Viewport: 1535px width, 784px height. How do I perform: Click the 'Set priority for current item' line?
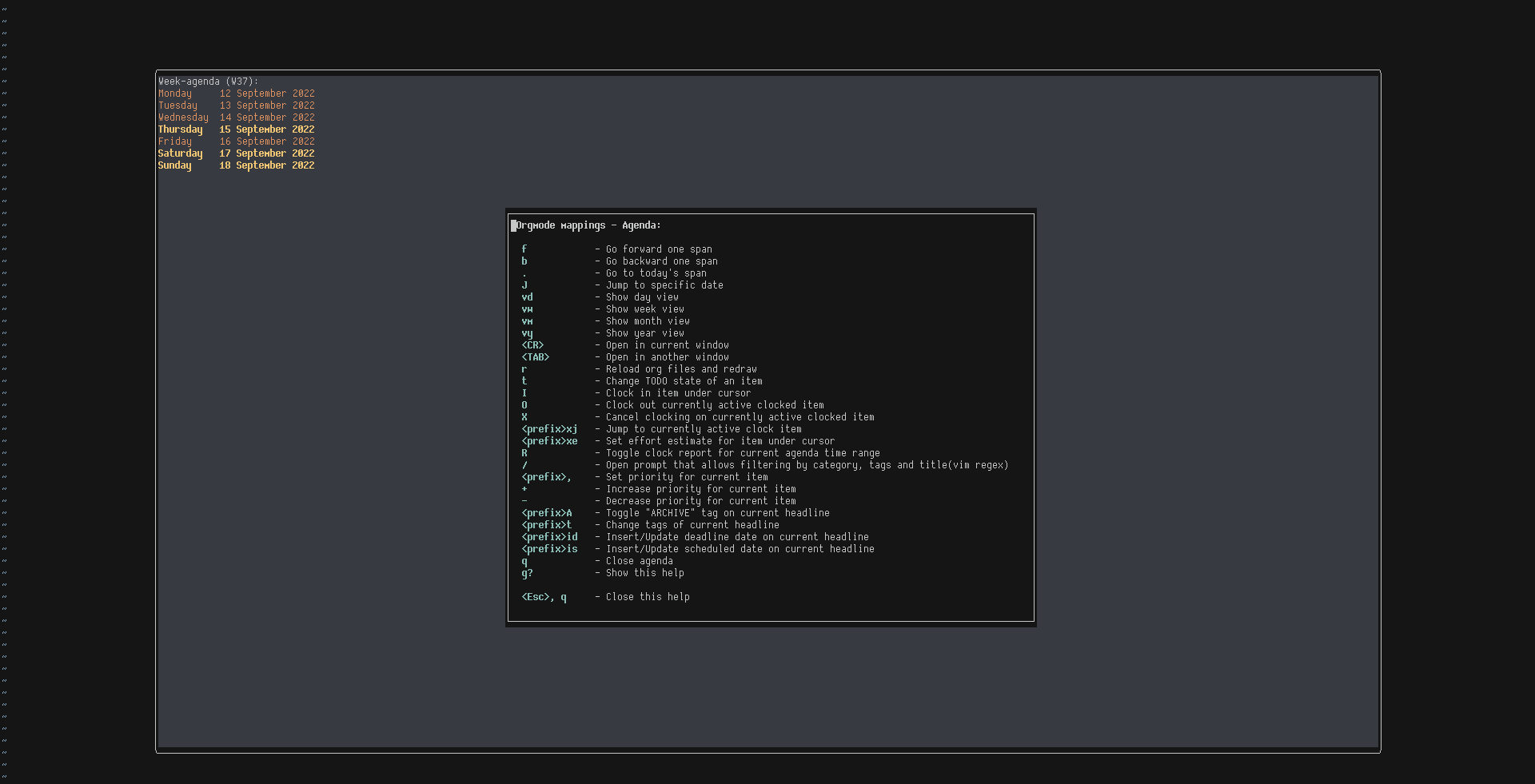click(644, 477)
